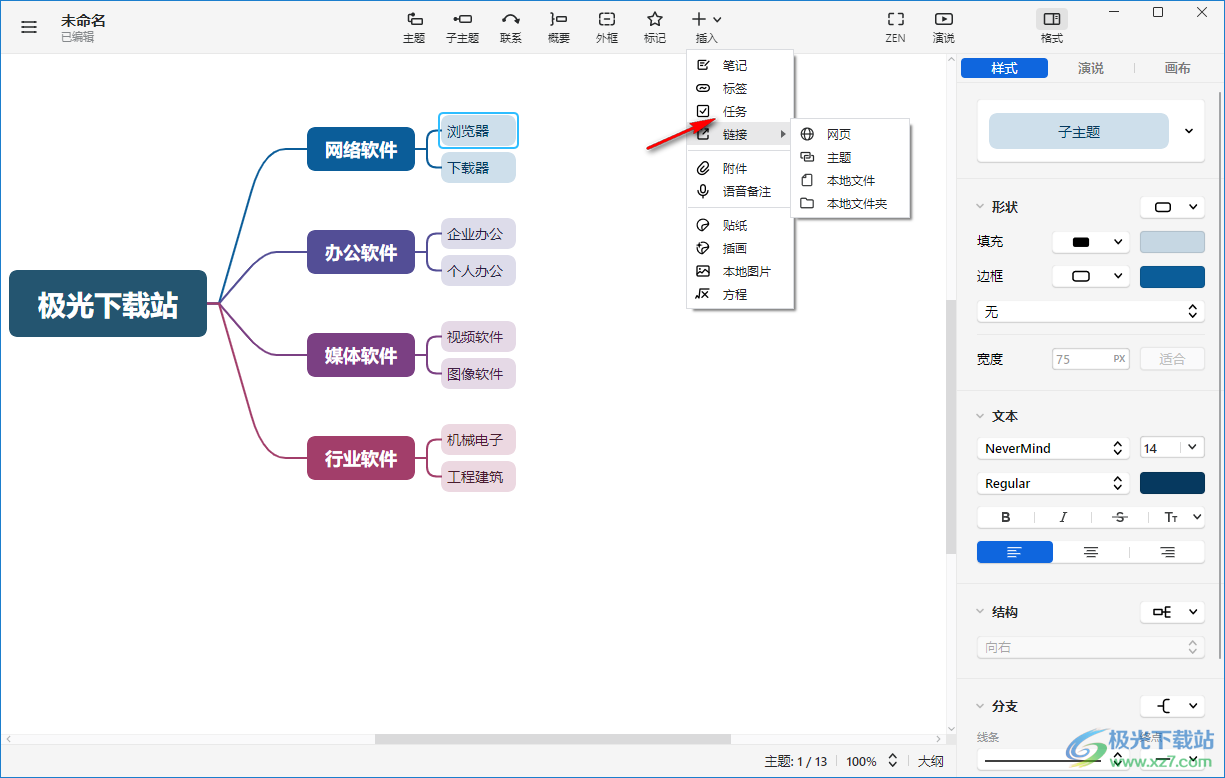Collapse the 文本 text section
The height and width of the screenshot is (778, 1225).
click(980, 416)
